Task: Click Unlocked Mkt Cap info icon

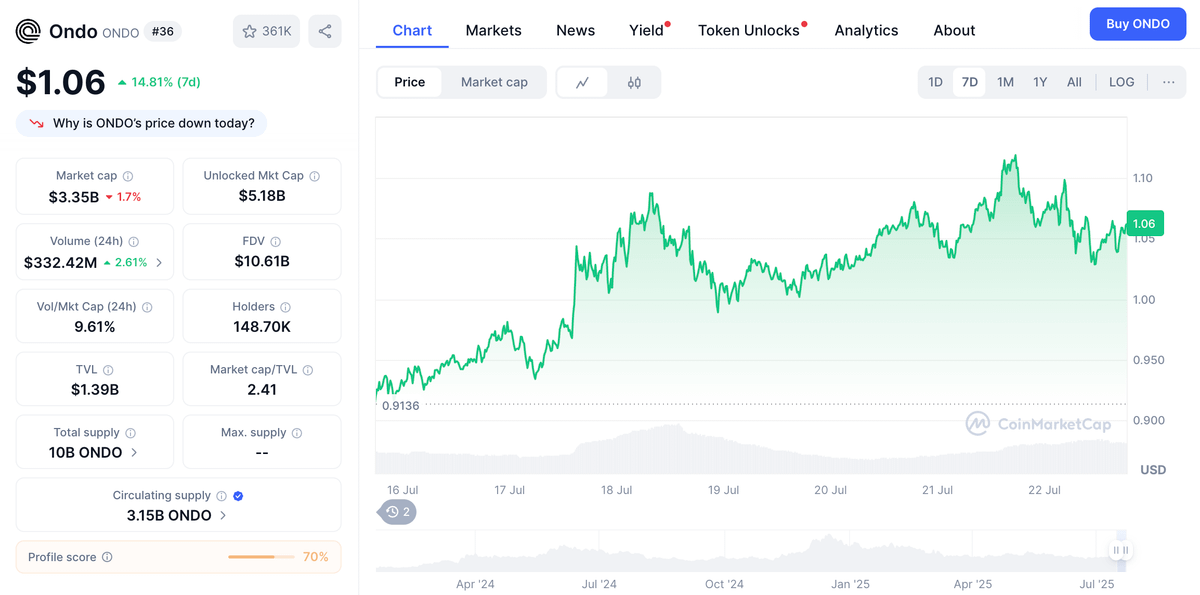Action: tap(314, 176)
